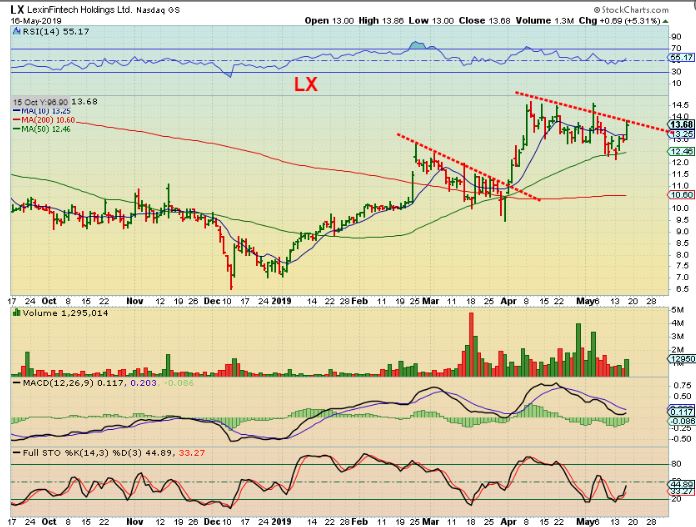The image size is (696, 527).
Task: Click Dec on the bottom date axis
Action: [212, 521]
